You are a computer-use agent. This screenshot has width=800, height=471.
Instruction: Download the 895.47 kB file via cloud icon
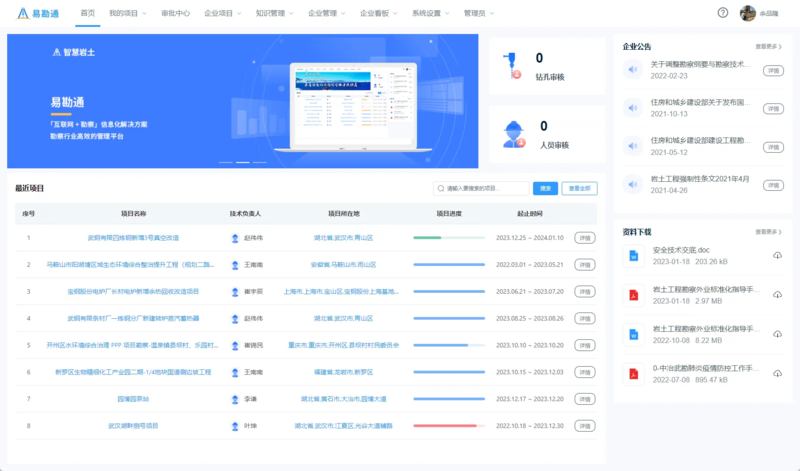point(777,373)
